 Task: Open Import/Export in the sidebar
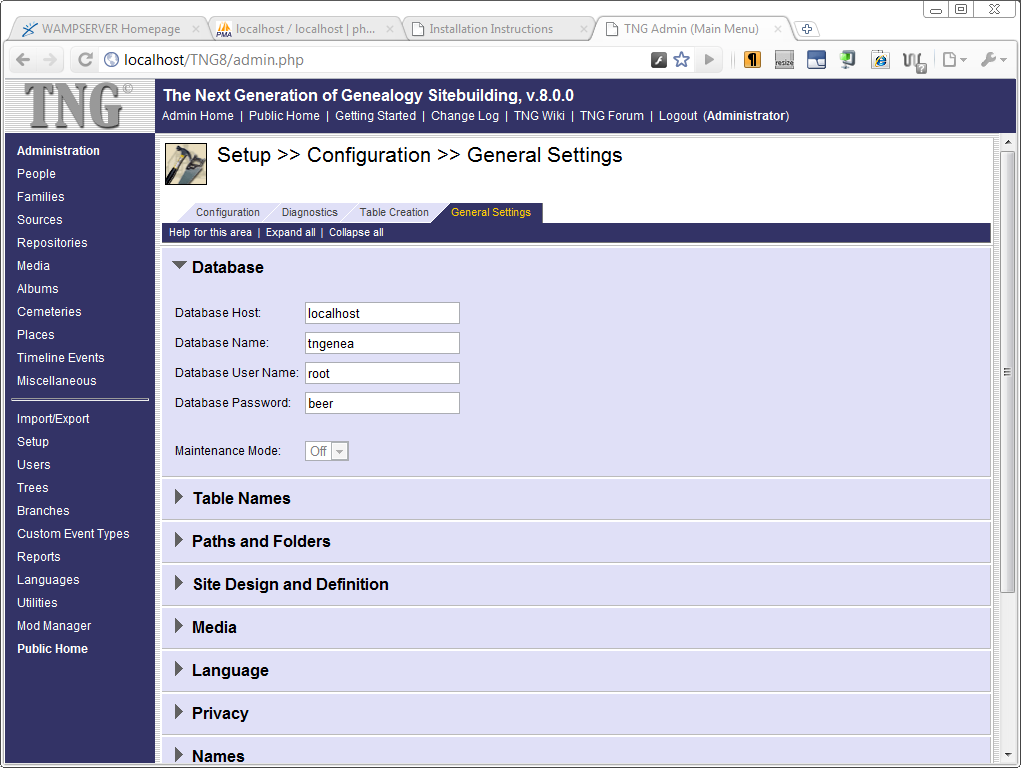(x=53, y=419)
